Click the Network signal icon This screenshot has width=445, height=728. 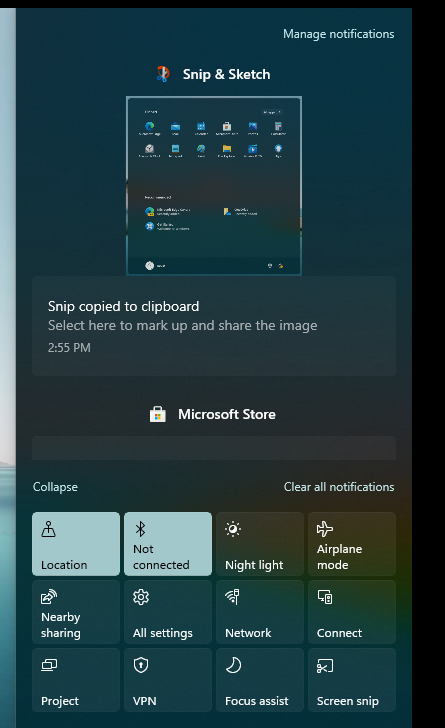232,597
